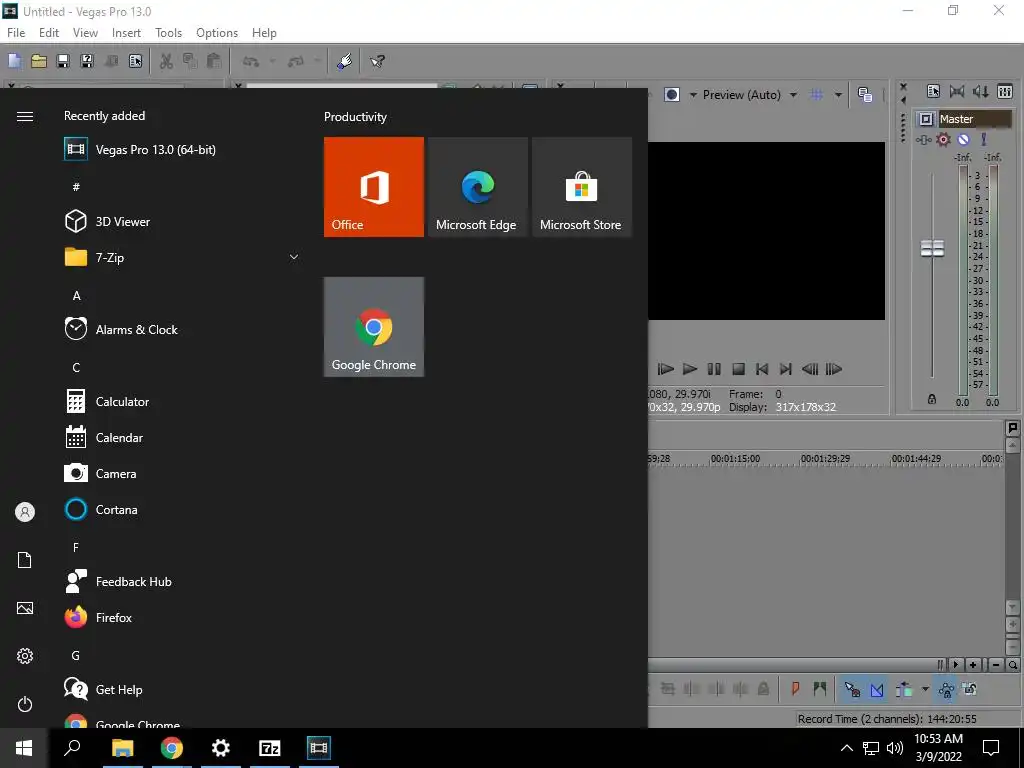Click the Save As icon with question mark
The width and height of the screenshot is (1024, 768).
click(87, 61)
